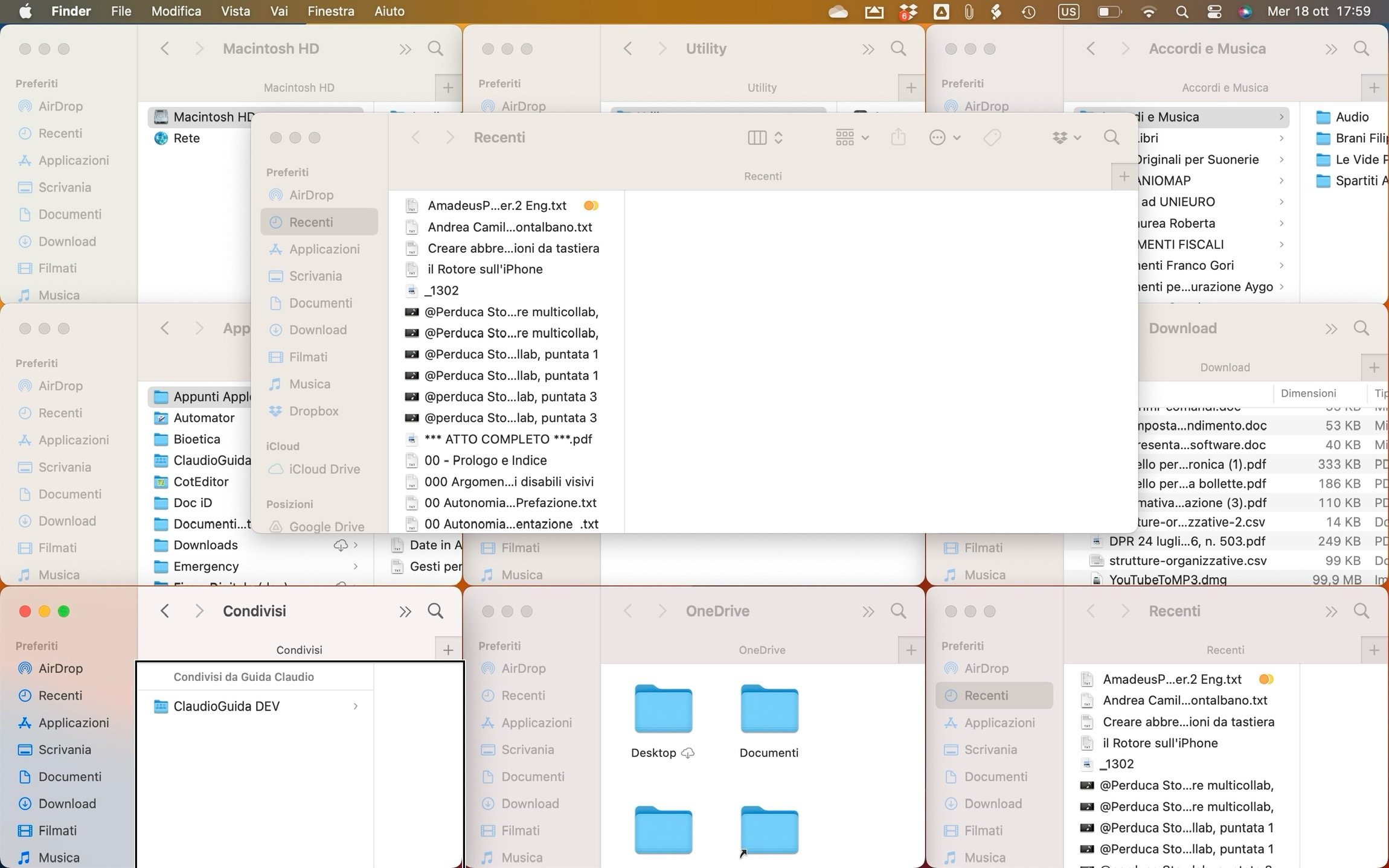
Task: Click the Share icon in Recenti toolbar
Action: coord(898,138)
